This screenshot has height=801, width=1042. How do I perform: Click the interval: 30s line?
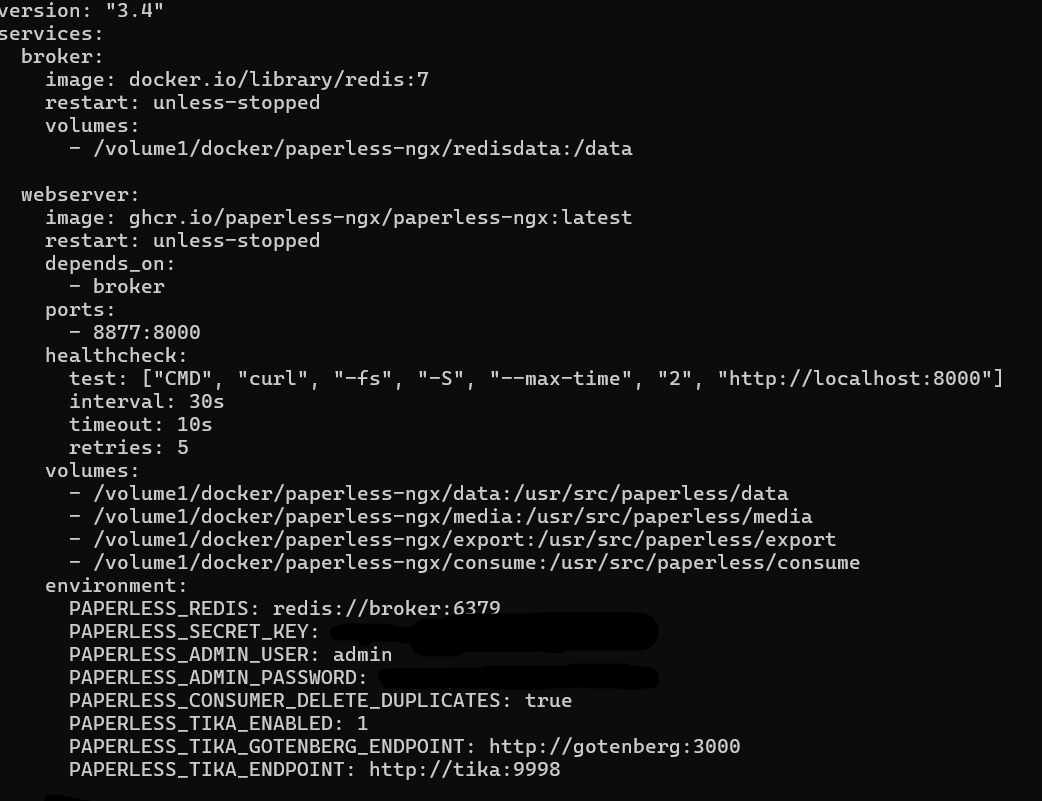coord(146,401)
